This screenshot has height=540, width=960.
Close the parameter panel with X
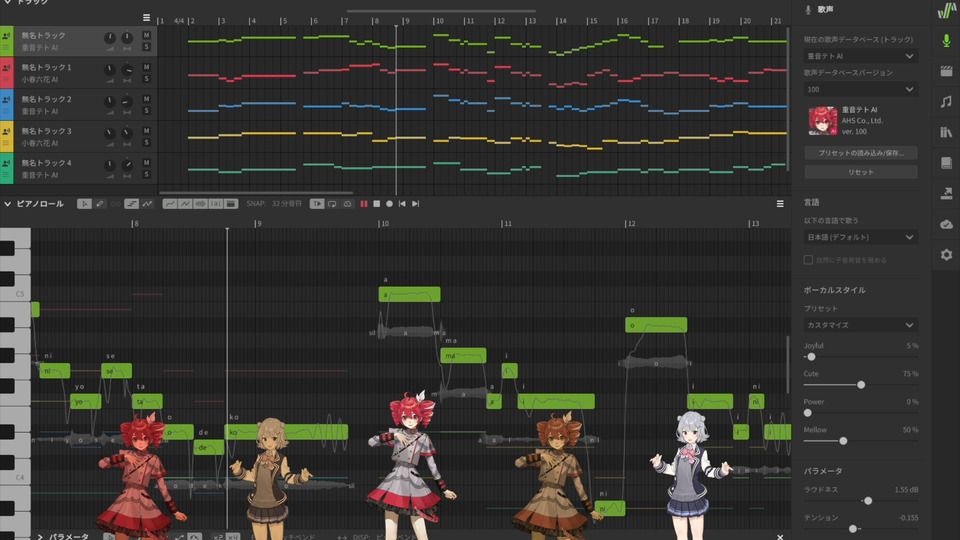[x=780, y=537]
